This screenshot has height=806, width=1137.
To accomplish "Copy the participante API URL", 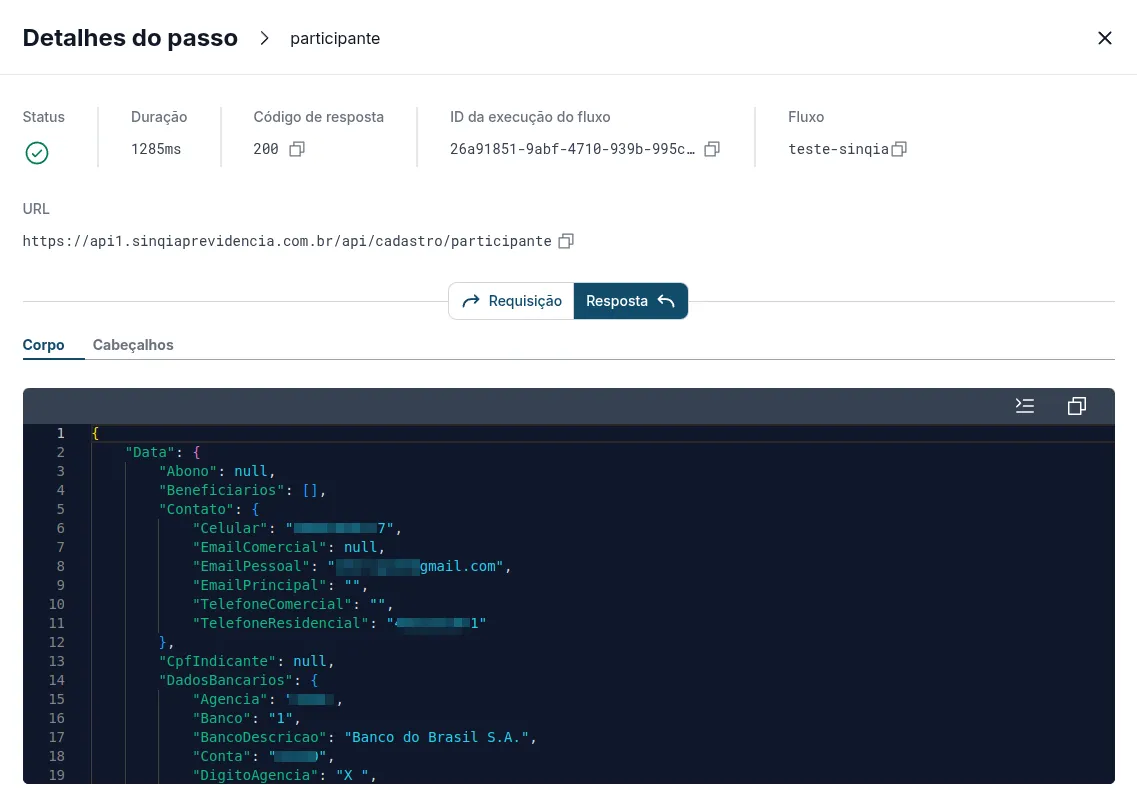I will point(566,241).
